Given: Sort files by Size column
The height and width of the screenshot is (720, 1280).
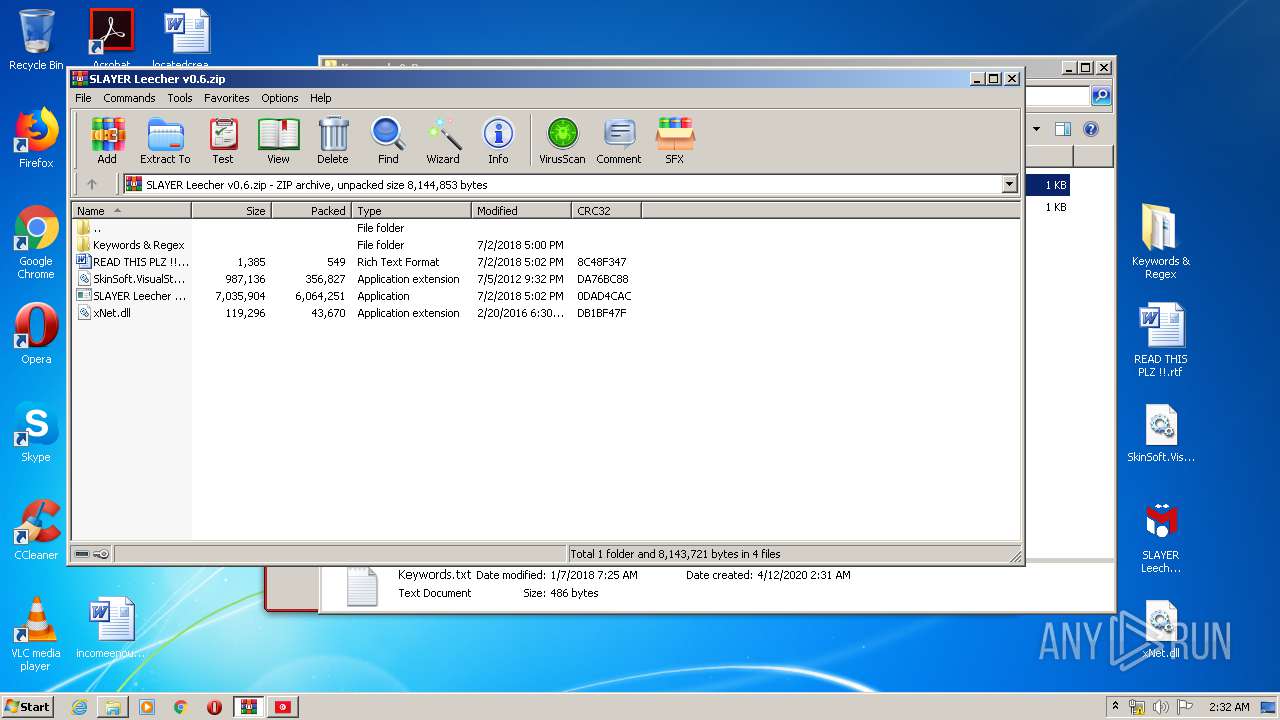Looking at the screenshot, I should [x=231, y=211].
